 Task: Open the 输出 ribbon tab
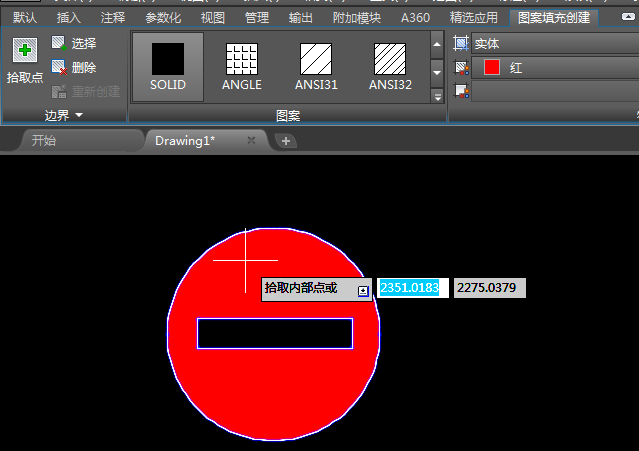tap(300, 18)
